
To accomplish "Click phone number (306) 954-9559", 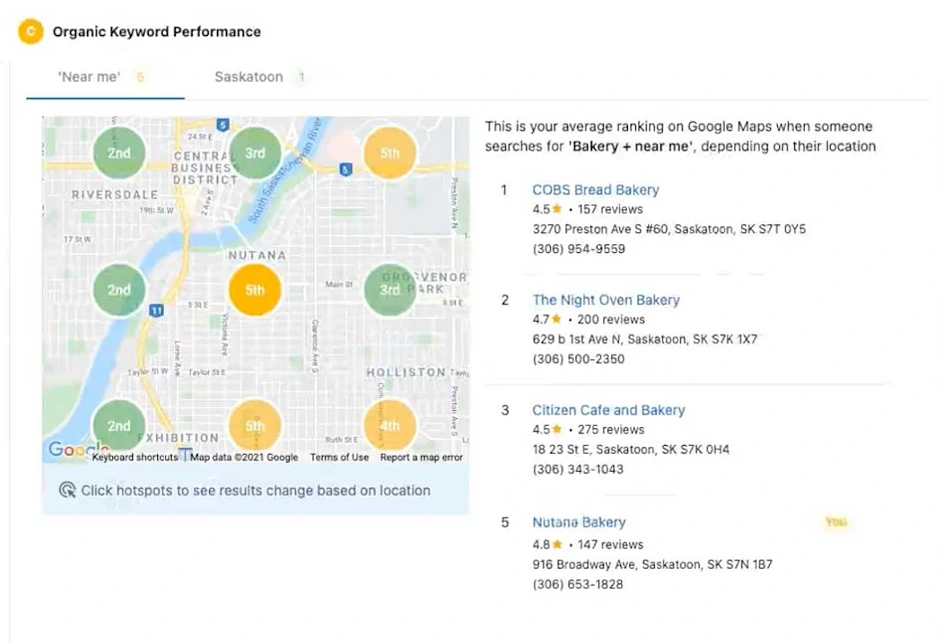I will click(x=579, y=249).
